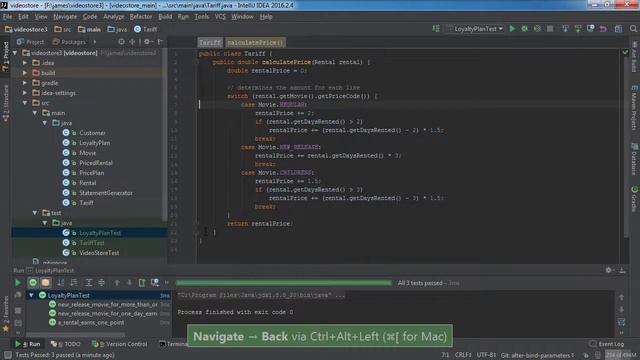640x360 pixels.
Task: Run with coverage from the main toolbar
Action: (537, 29)
